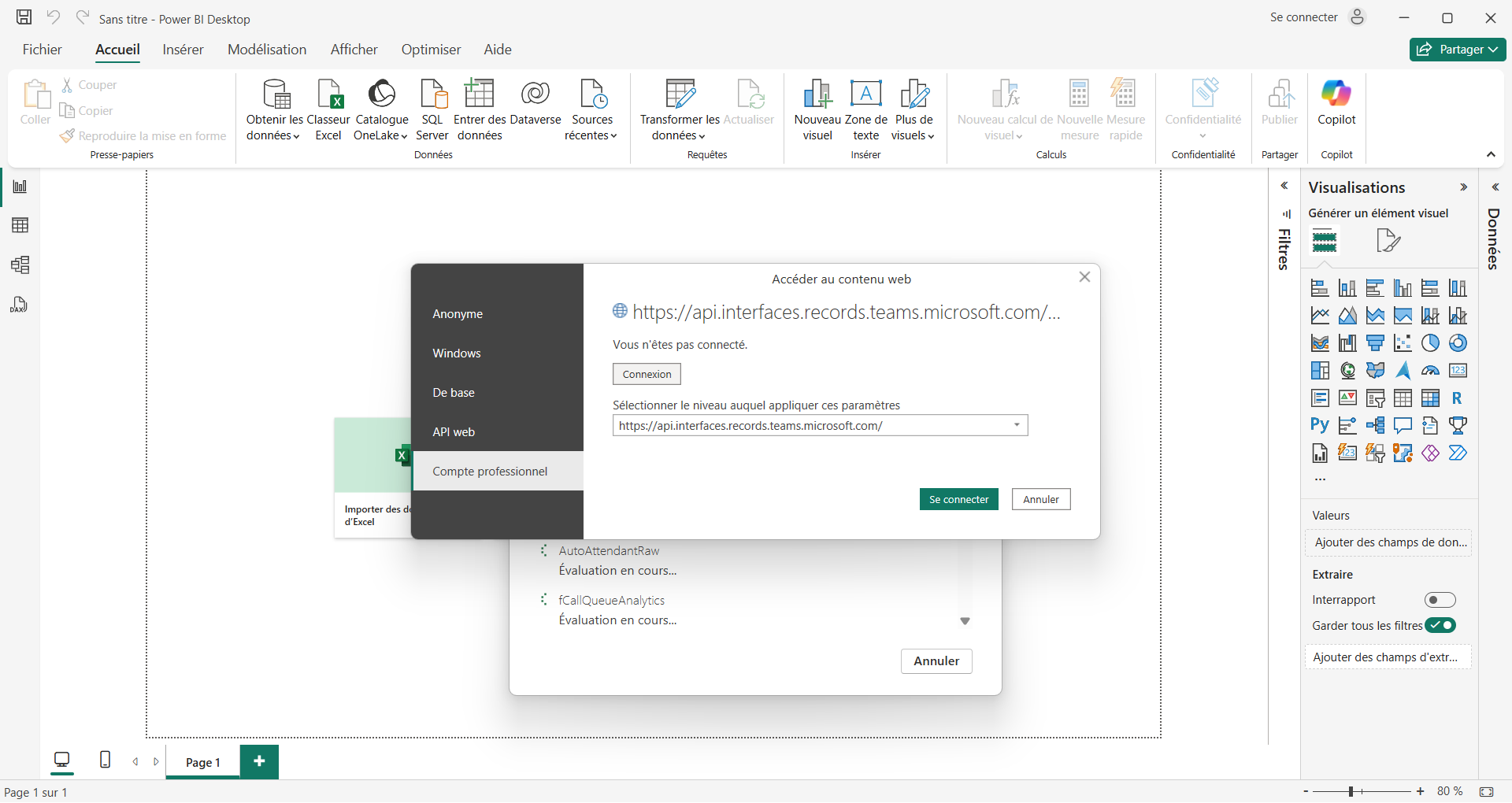Open DAX query view in sidebar
This screenshot has height=803, width=1512.
click(x=20, y=305)
